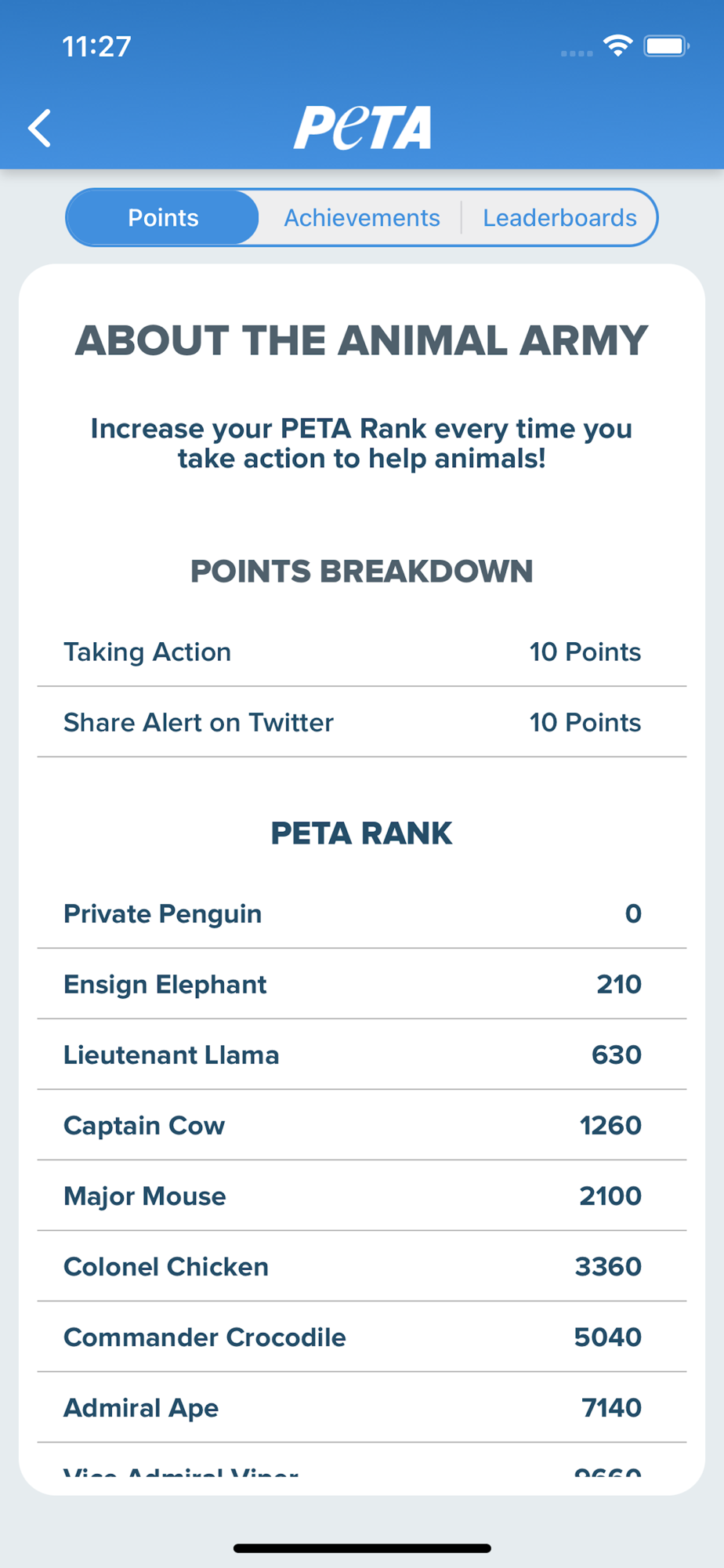The image size is (724, 1568).
Task: Tap the Share Alert on Twitter row
Action: pos(361,723)
